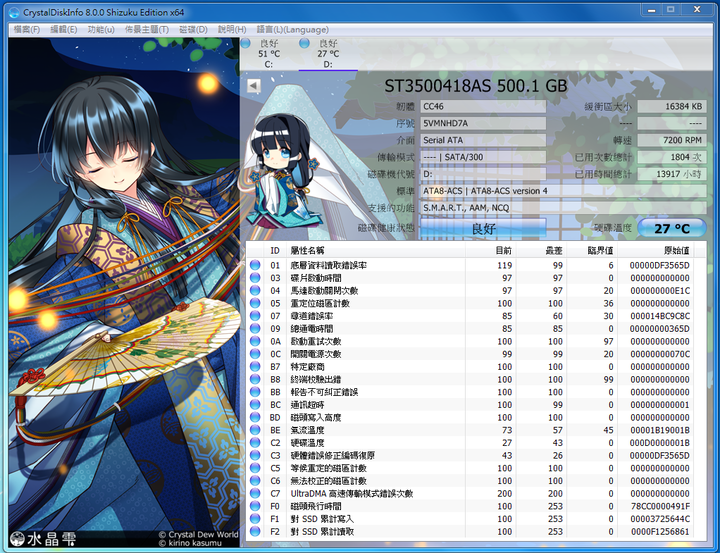The width and height of the screenshot is (720, 553).
Task: Open the 佈景主題(T) menu
Action: 146,29
